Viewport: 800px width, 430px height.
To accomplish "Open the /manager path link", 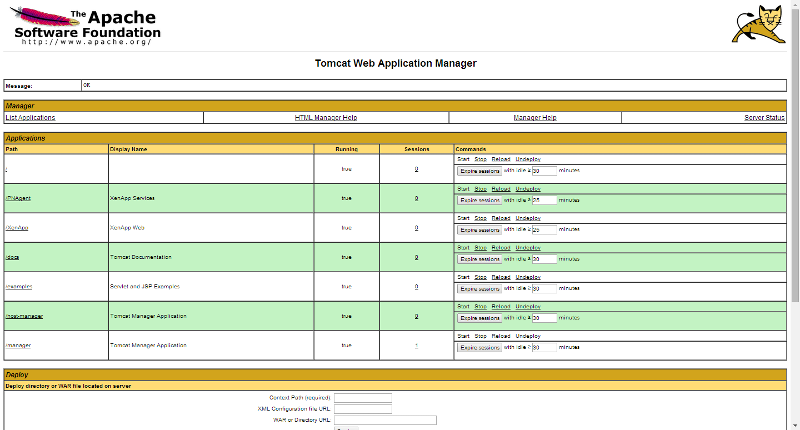I will click(x=18, y=345).
